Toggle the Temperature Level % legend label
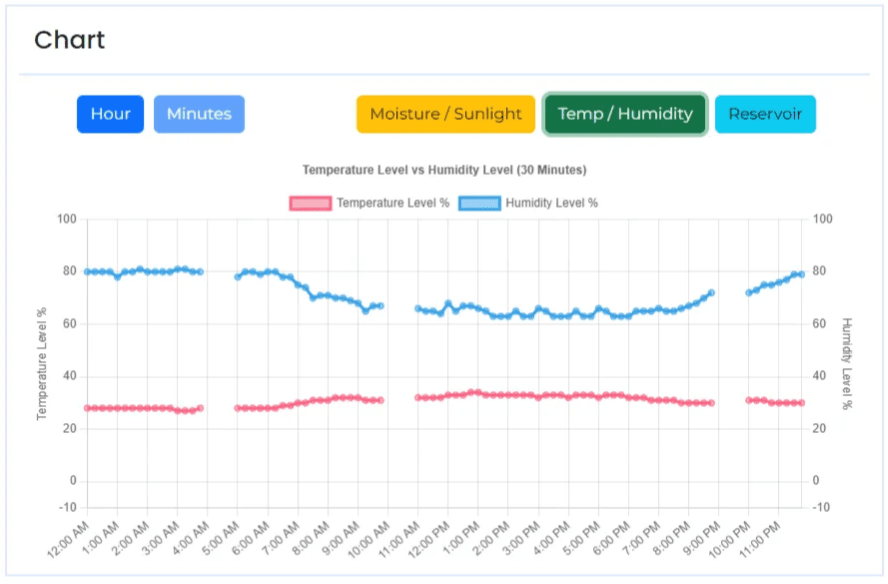The width and height of the screenshot is (888, 584). pos(392,203)
